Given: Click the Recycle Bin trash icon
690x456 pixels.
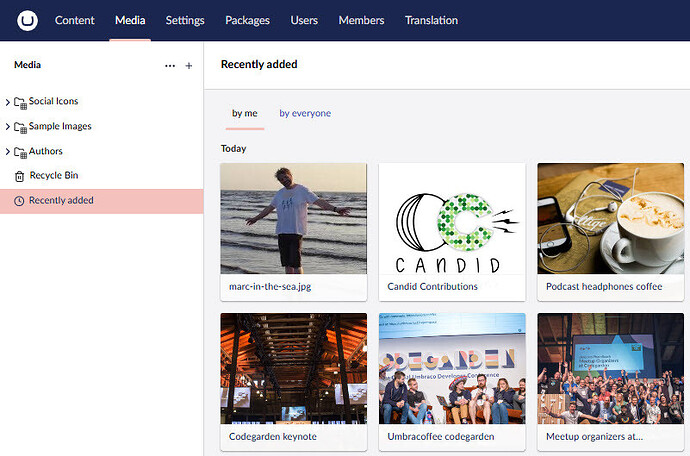Looking at the screenshot, I should click(x=19, y=176).
